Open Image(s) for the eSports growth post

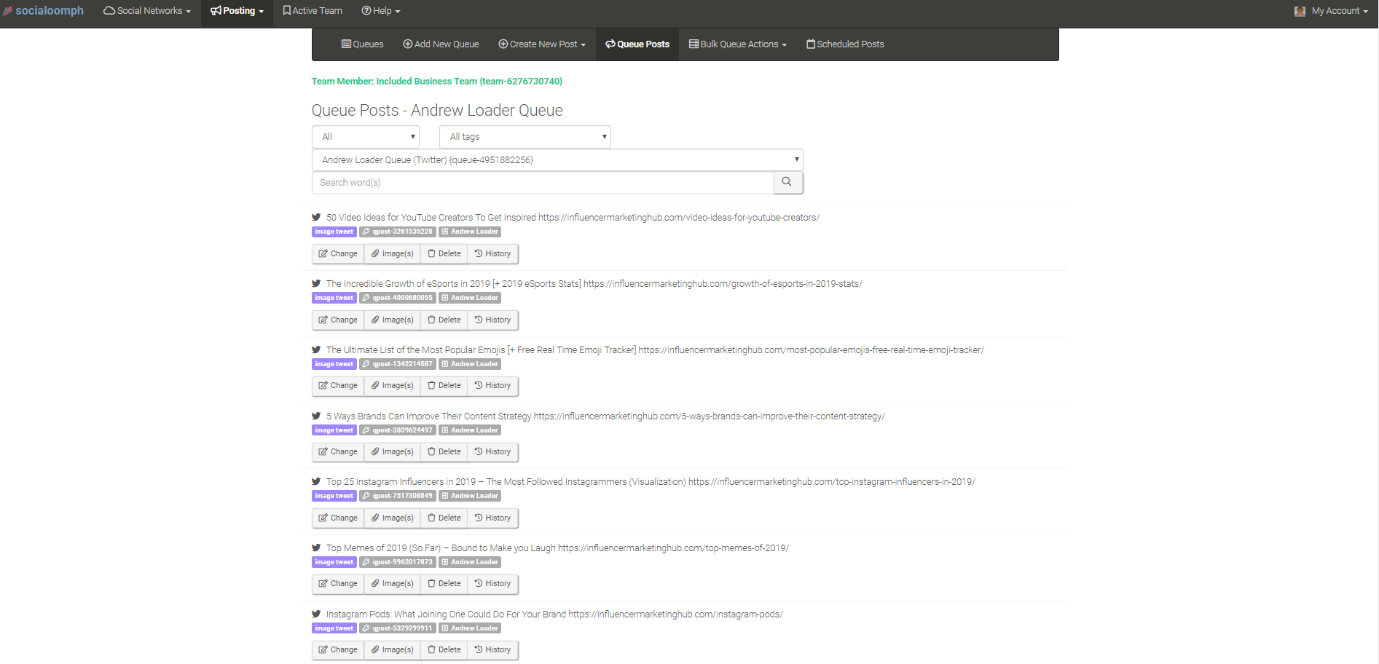coord(392,320)
